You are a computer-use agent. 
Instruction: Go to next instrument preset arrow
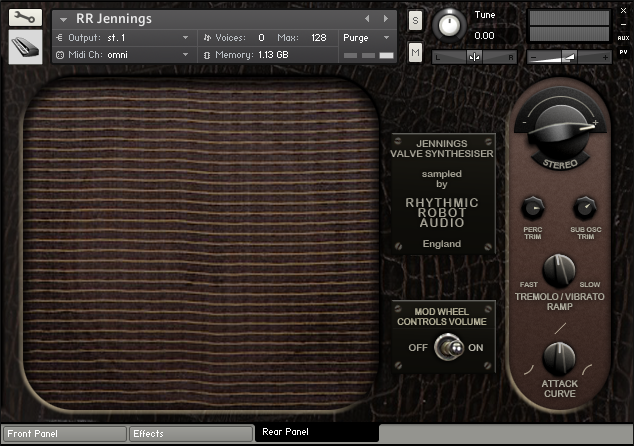[x=386, y=19]
